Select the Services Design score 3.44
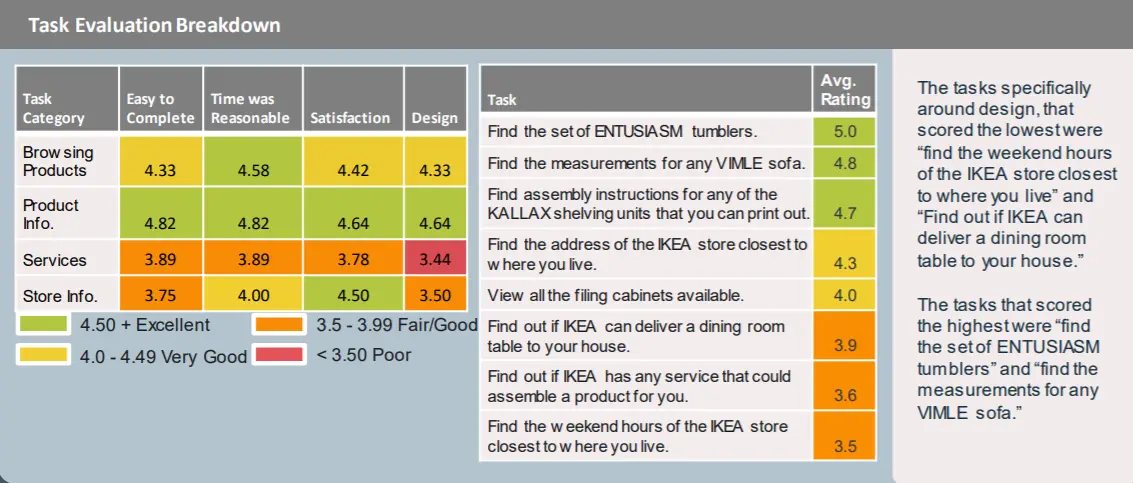 [x=433, y=260]
